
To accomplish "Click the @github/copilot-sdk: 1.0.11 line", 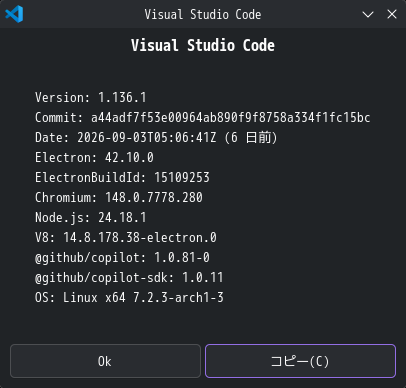I will (x=129, y=278).
